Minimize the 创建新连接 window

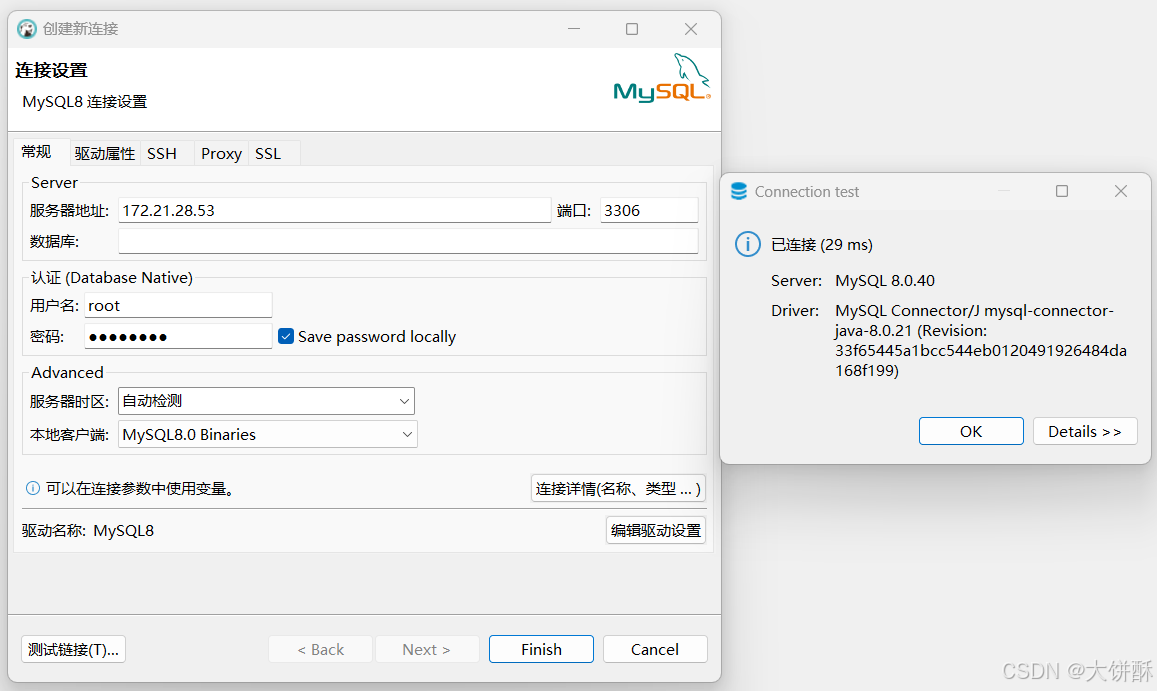tap(574, 29)
